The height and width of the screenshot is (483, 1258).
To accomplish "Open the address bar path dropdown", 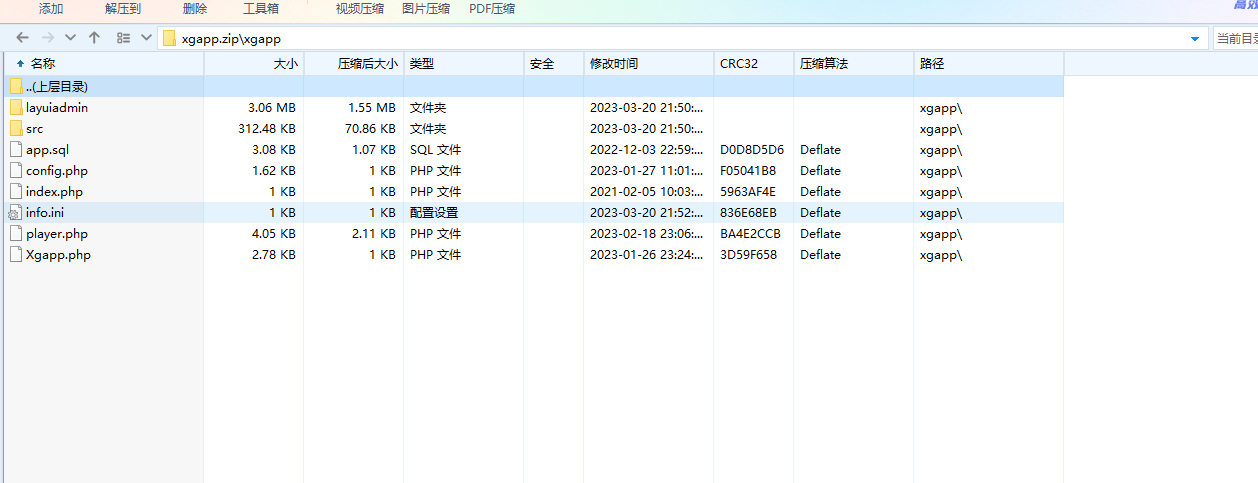I will pyautogui.click(x=1195, y=39).
